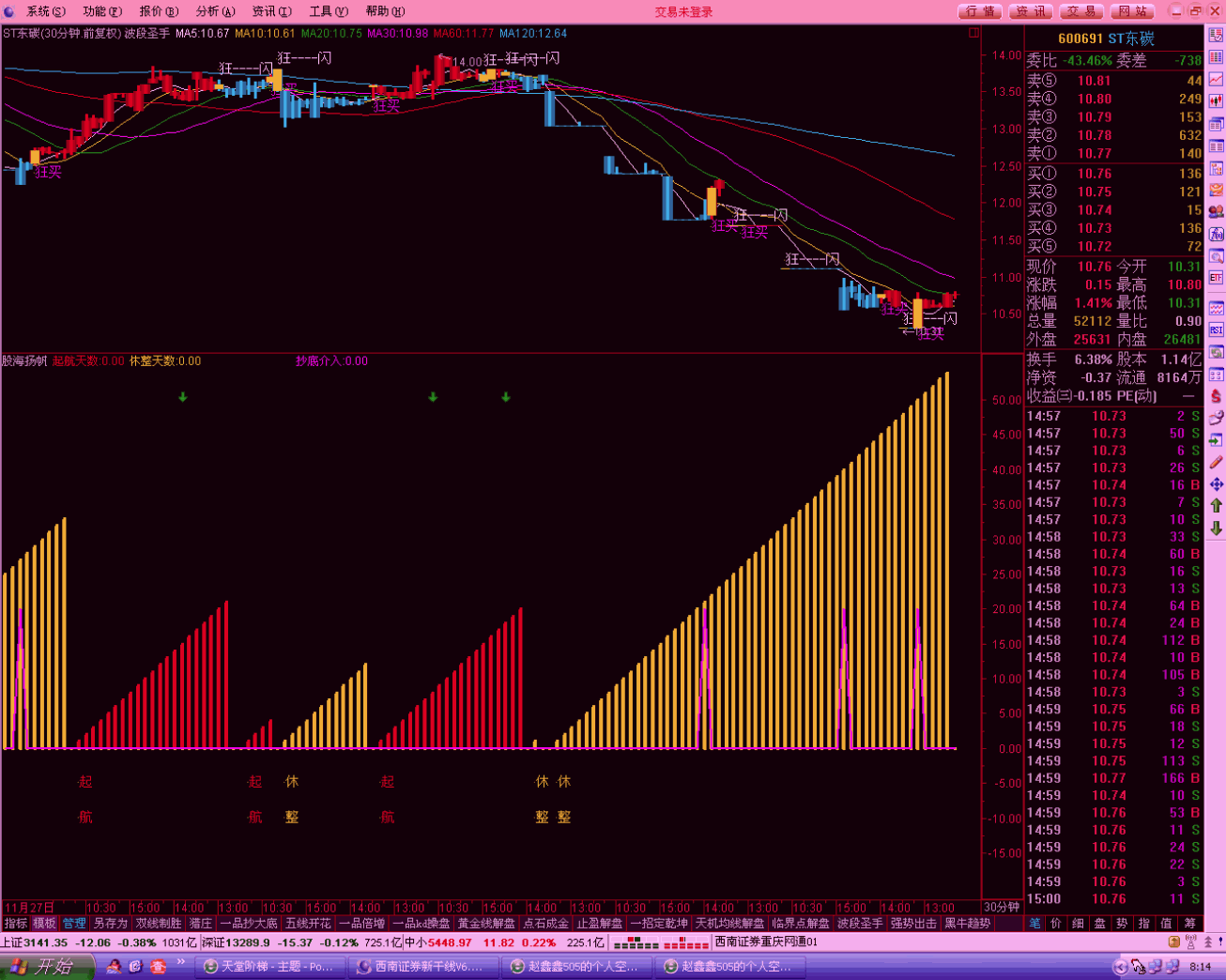Switch to the 波段圣手 template tab
1226x980 pixels.
point(859,924)
